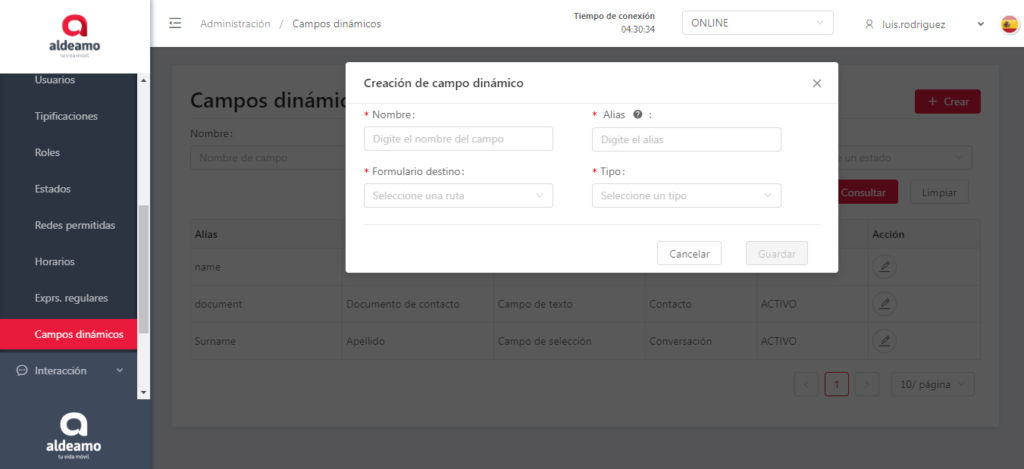Click the edit pencil for the document row

tap(883, 303)
